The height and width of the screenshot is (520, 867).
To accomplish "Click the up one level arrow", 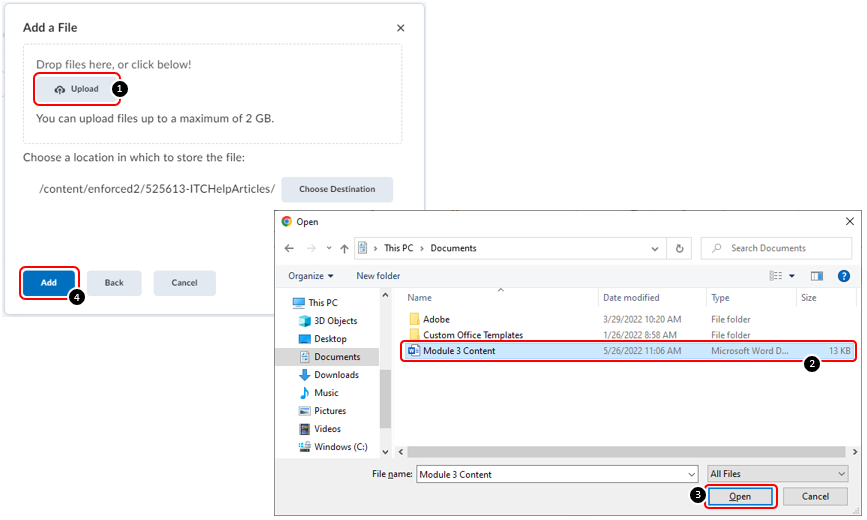I will (344, 248).
